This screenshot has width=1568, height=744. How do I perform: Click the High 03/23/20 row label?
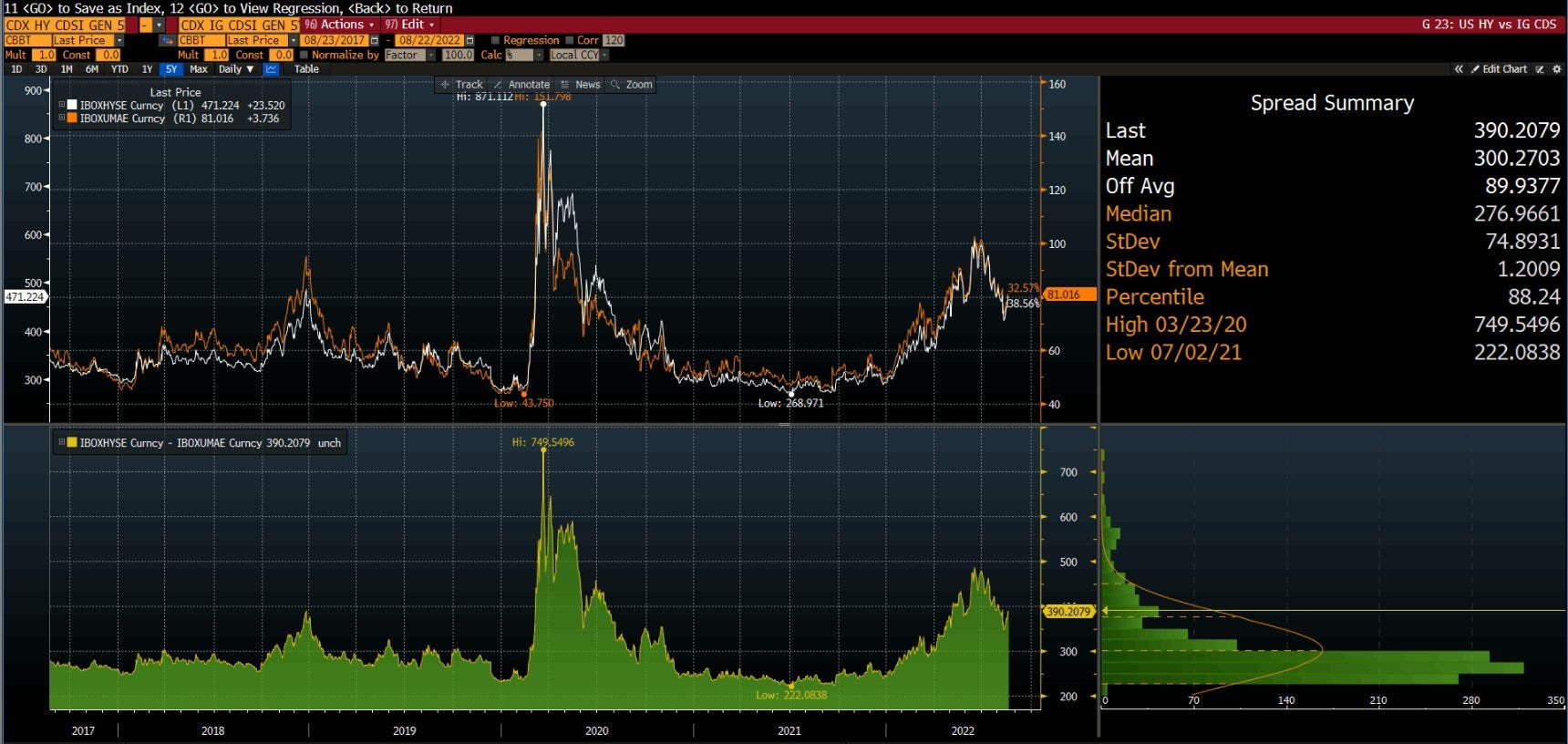click(1176, 325)
